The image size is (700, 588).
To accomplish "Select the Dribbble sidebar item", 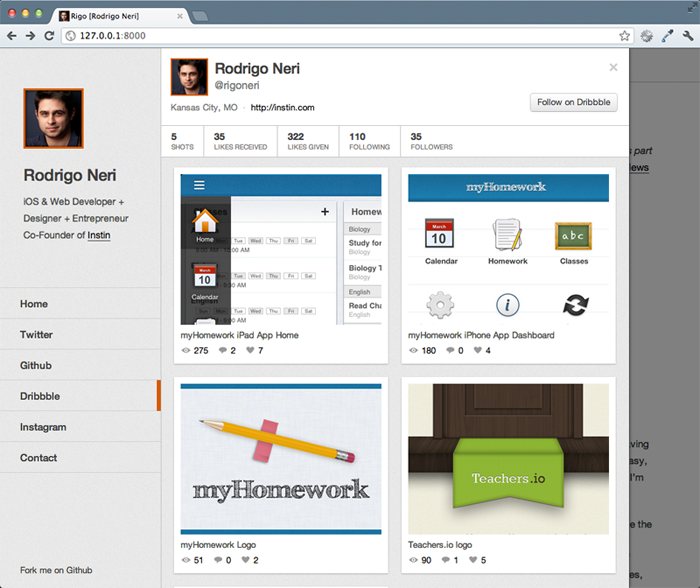I will (x=80, y=396).
